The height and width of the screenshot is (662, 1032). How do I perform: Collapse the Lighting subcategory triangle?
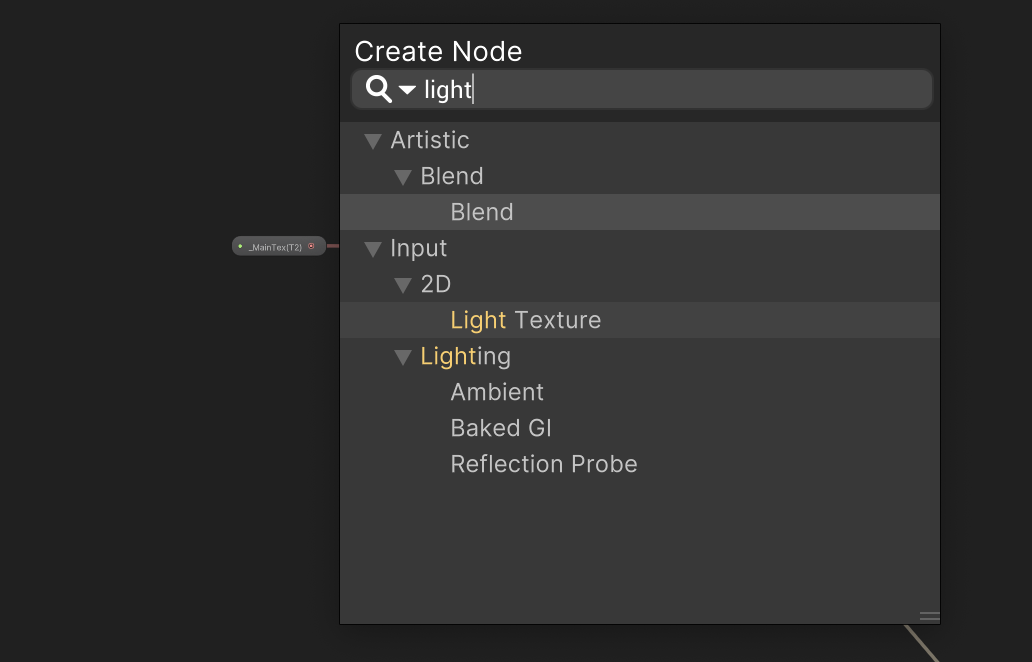(403, 357)
